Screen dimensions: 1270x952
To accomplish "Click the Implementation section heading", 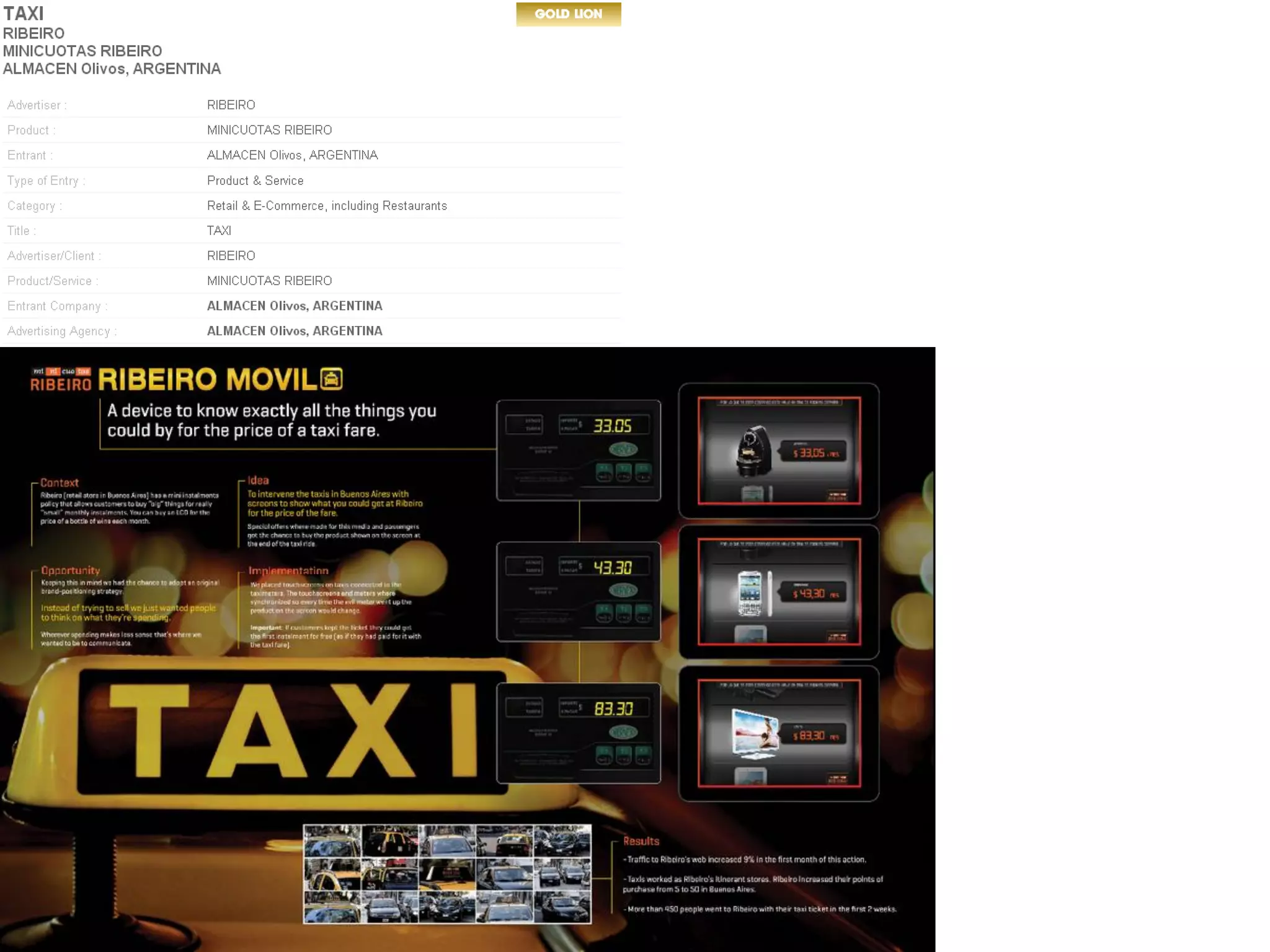I will (x=288, y=571).
